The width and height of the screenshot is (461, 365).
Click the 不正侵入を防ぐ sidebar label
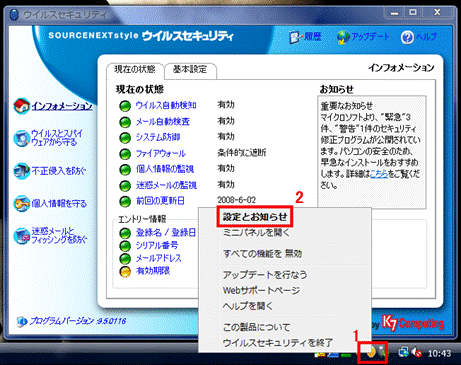point(59,171)
